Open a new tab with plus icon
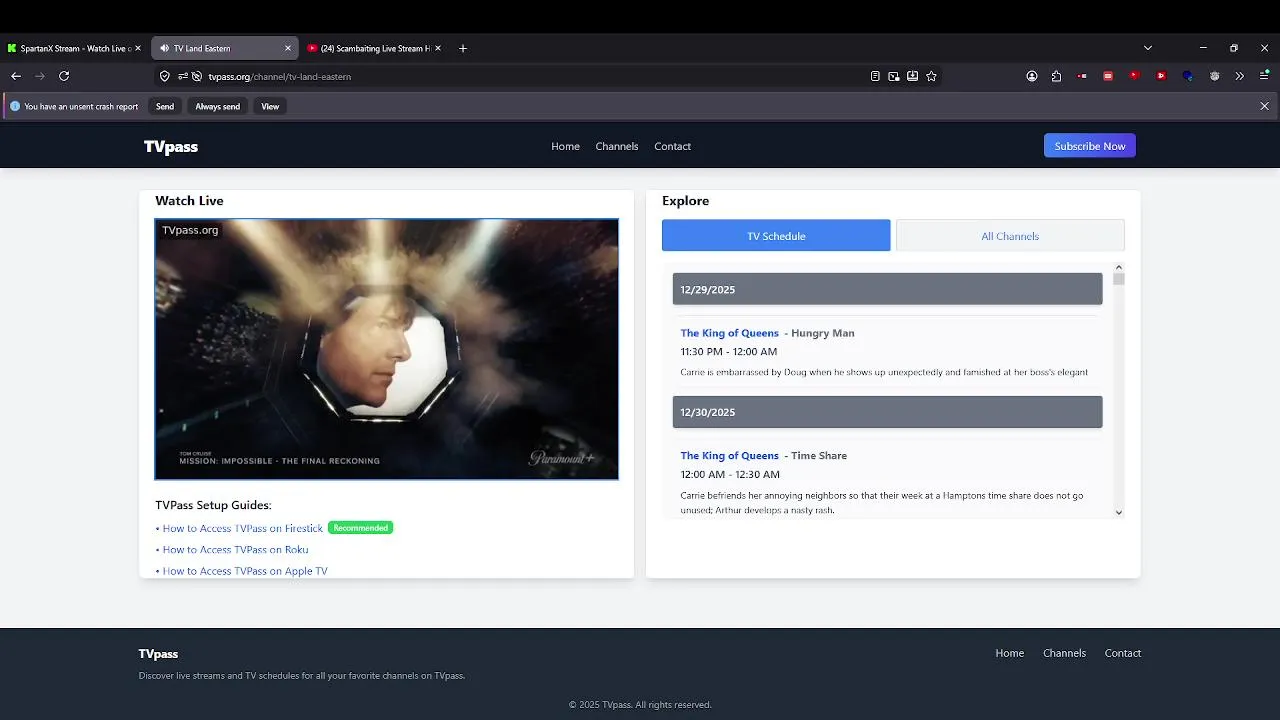The height and width of the screenshot is (720, 1280). pos(463,48)
